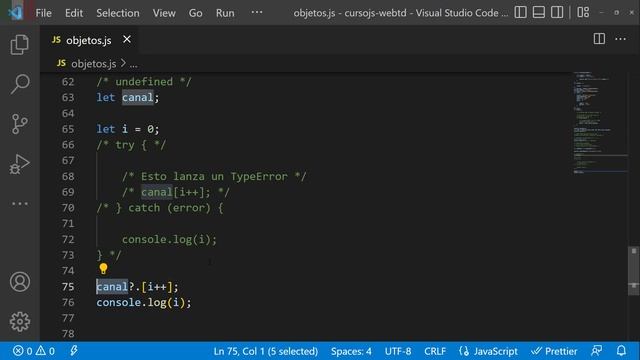Open the feedback icon in status bar
Viewport: 640px width, 360px height.
click(x=596, y=351)
